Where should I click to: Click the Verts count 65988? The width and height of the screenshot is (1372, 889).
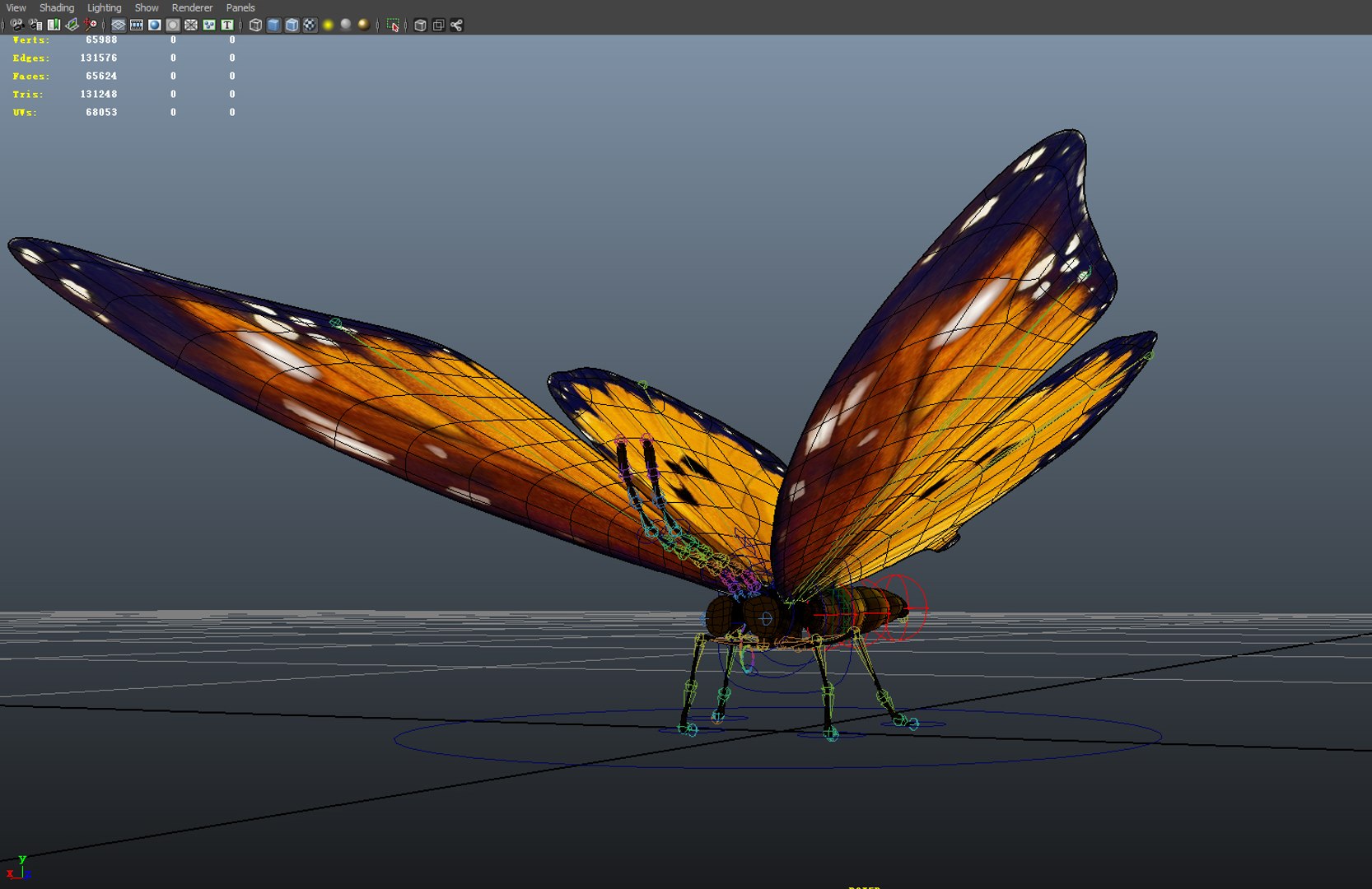click(x=101, y=40)
